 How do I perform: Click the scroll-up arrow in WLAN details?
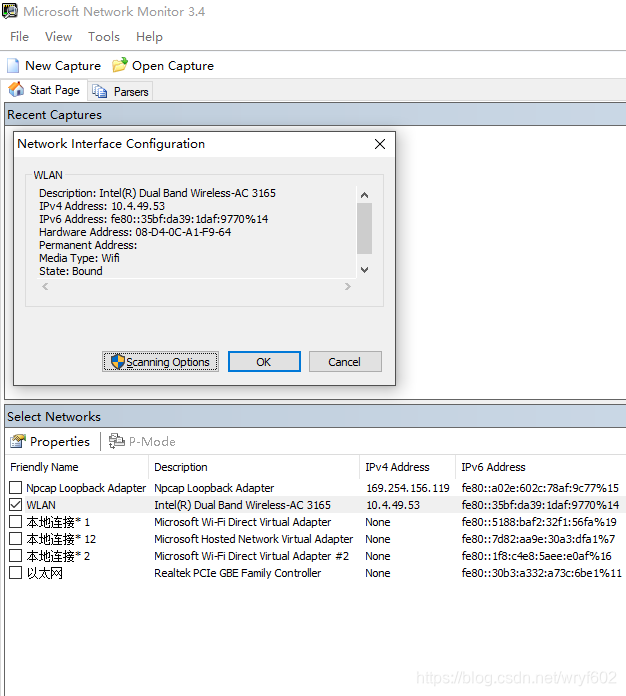pos(365,195)
